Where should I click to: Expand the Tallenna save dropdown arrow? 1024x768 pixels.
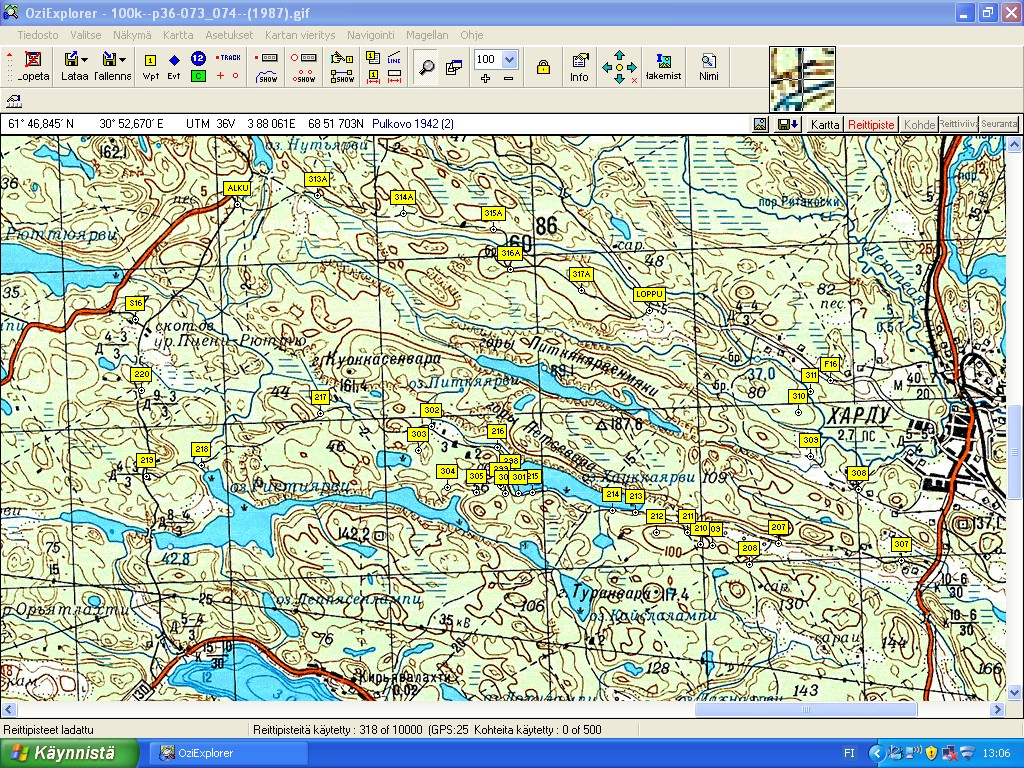(123, 60)
